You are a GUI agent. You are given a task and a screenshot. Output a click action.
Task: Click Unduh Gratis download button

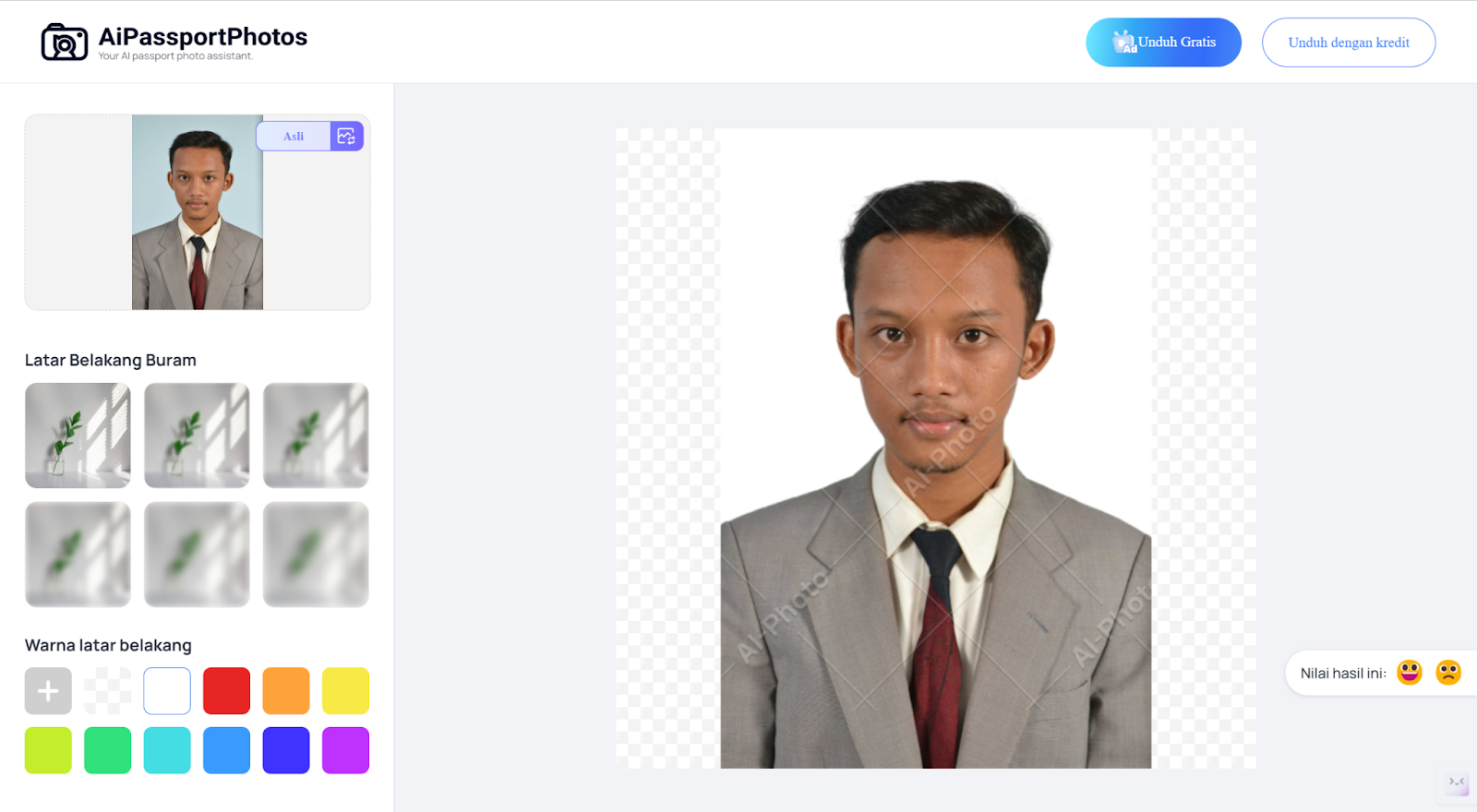coord(1163,42)
